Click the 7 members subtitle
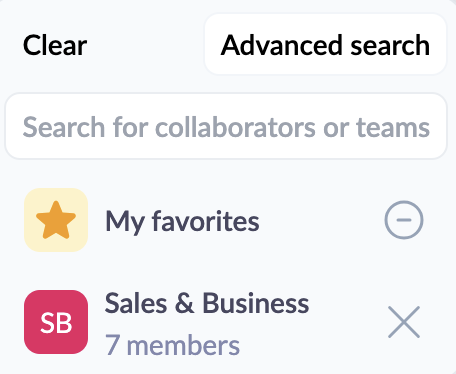Image resolution: width=456 pixels, height=374 pixels. coord(172,345)
